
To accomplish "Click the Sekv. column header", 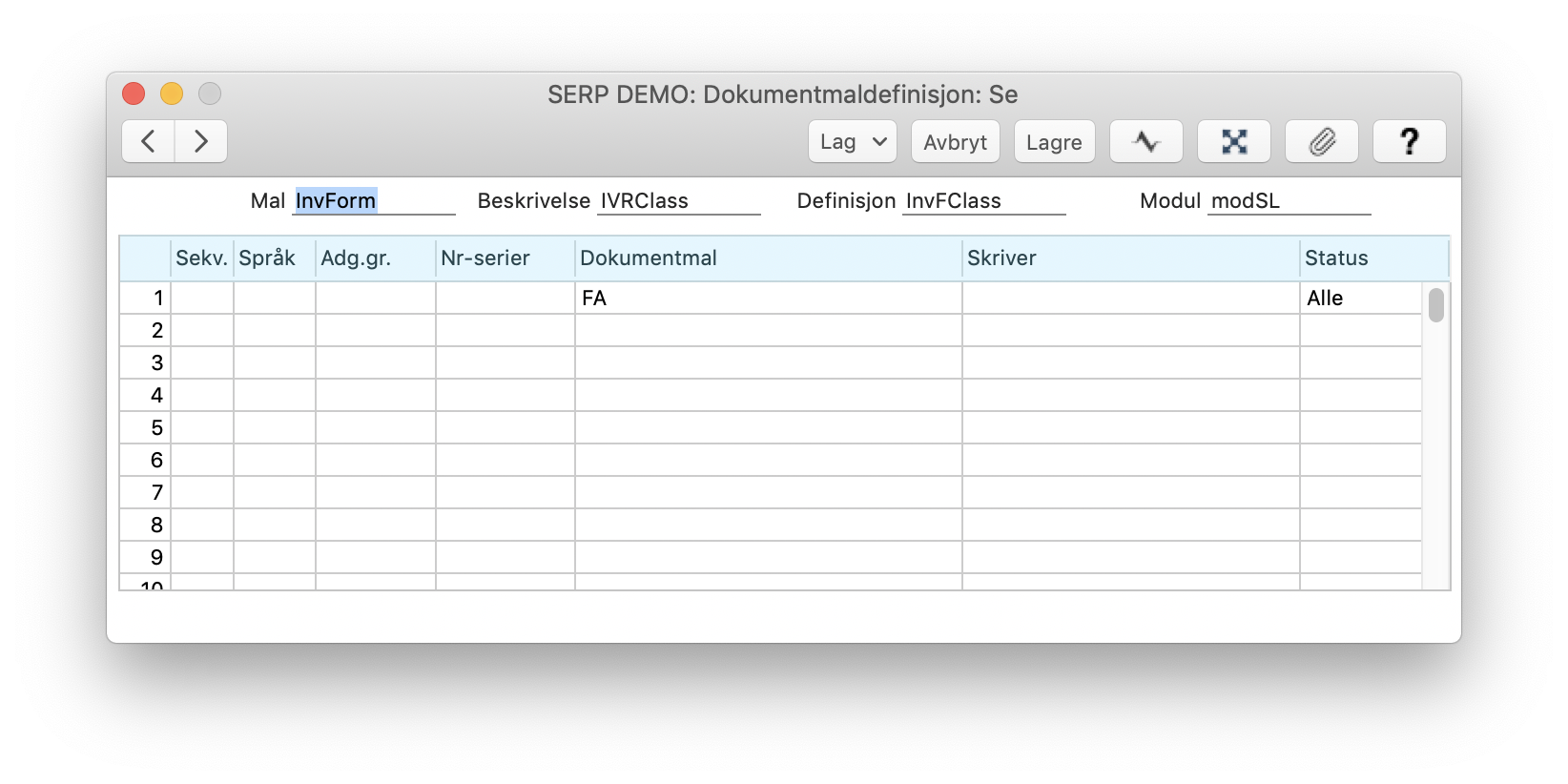I will (x=202, y=258).
